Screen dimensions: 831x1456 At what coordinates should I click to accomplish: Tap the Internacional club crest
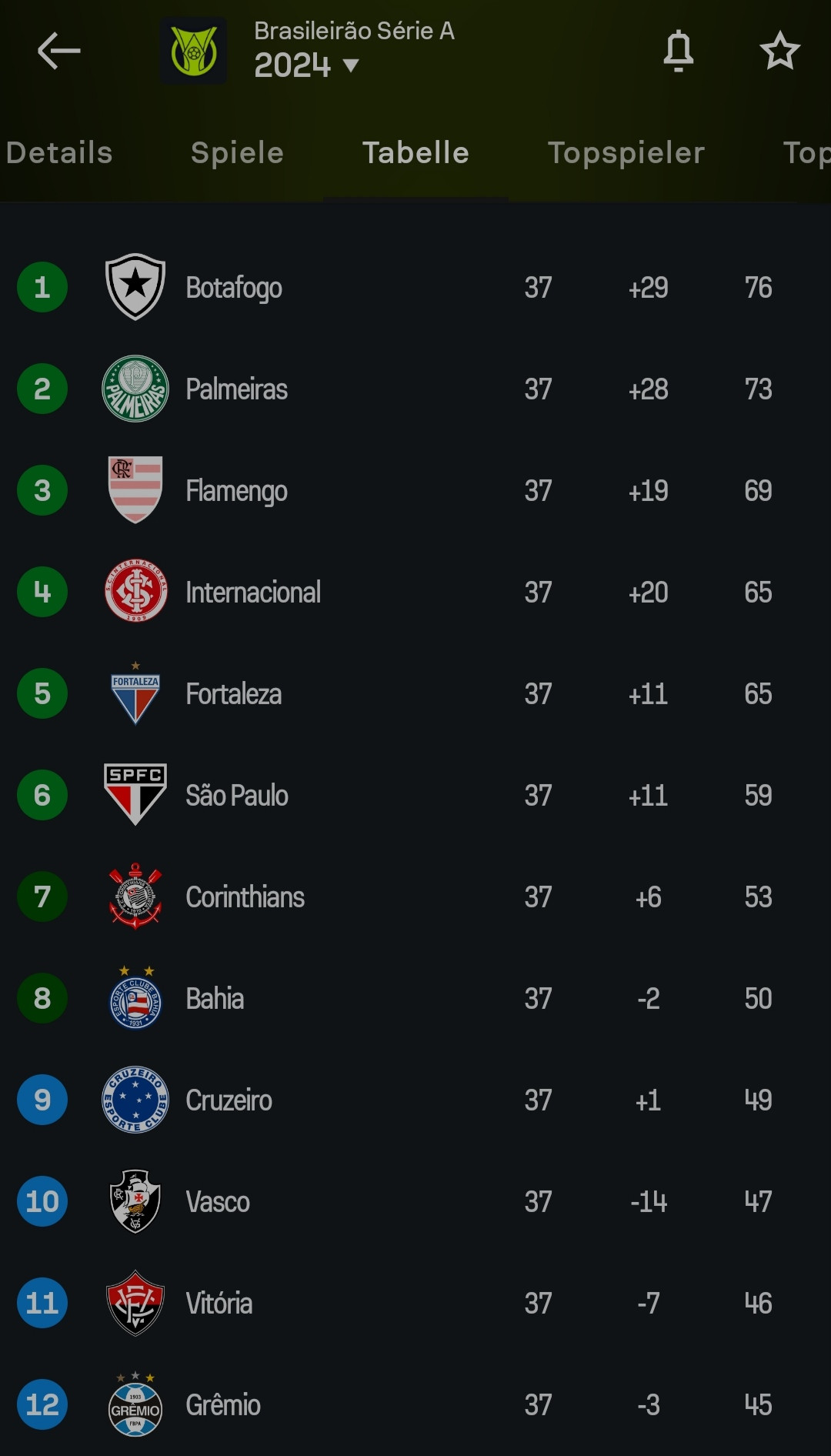point(135,592)
